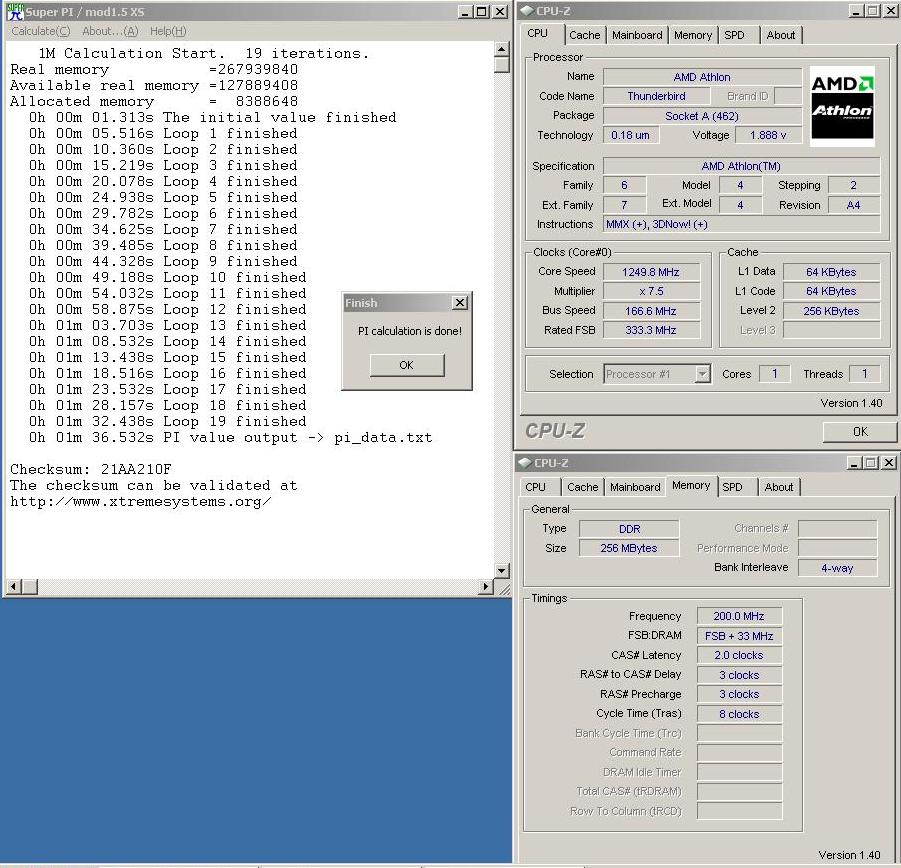
Task: Click the Cores value field
Action: 775,374
